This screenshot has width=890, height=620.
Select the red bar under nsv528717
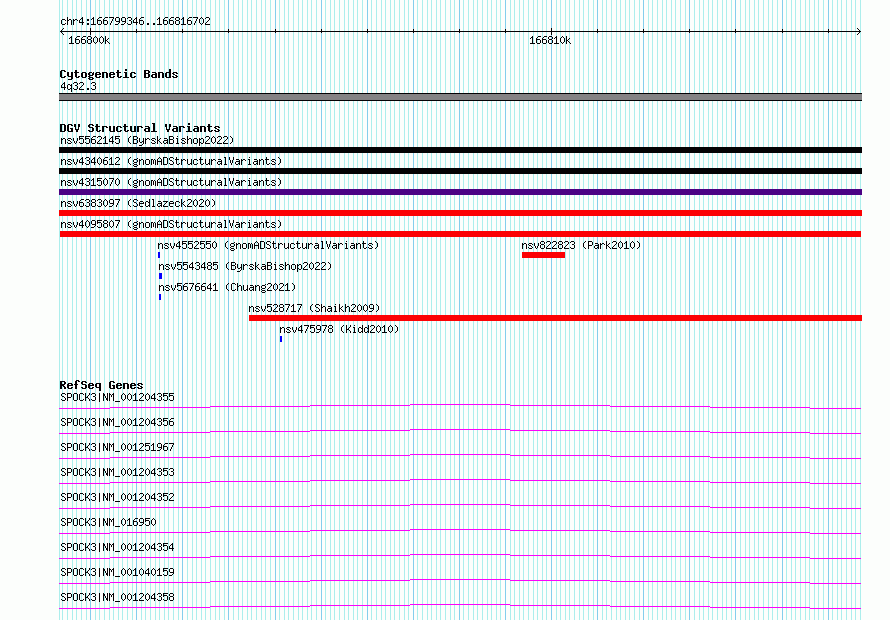(x=555, y=318)
